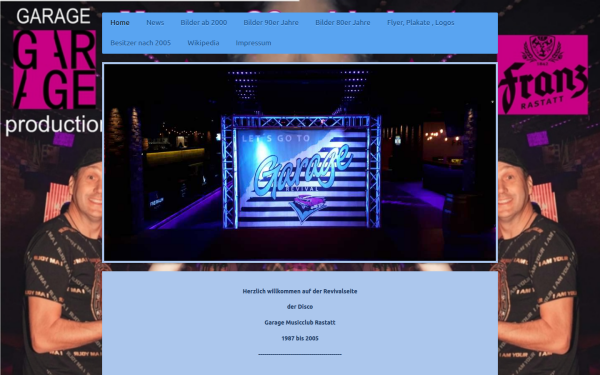Select the text '1987 bis 2005'
Viewport: 600px width, 375px height.
tap(300, 338)
